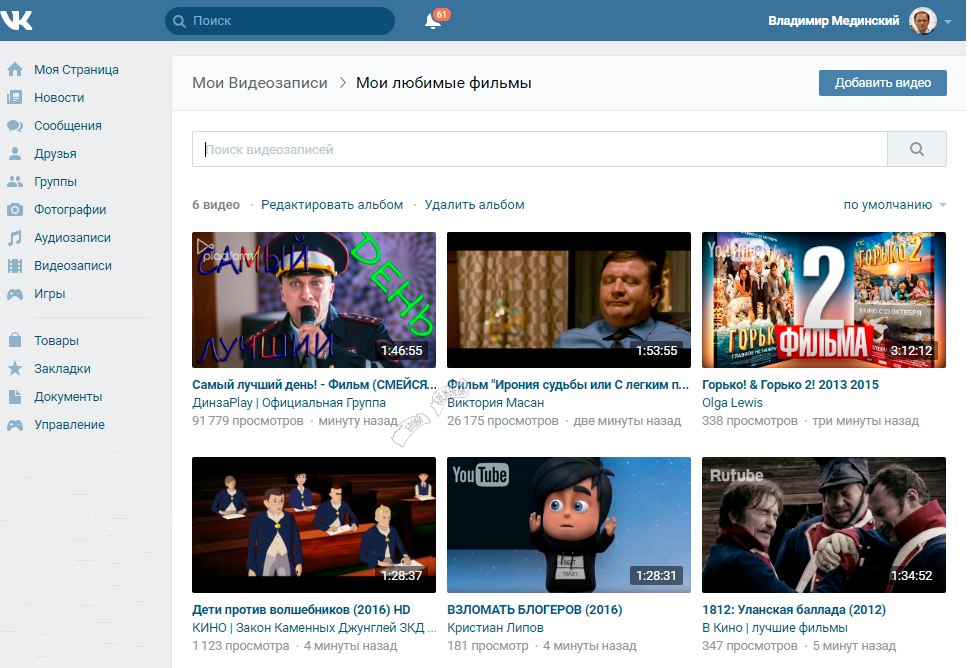Image resolution: width=971 pixels, height=668 pixels.
Task: Click the news icon beside Новости
Action: pos(15,97)
